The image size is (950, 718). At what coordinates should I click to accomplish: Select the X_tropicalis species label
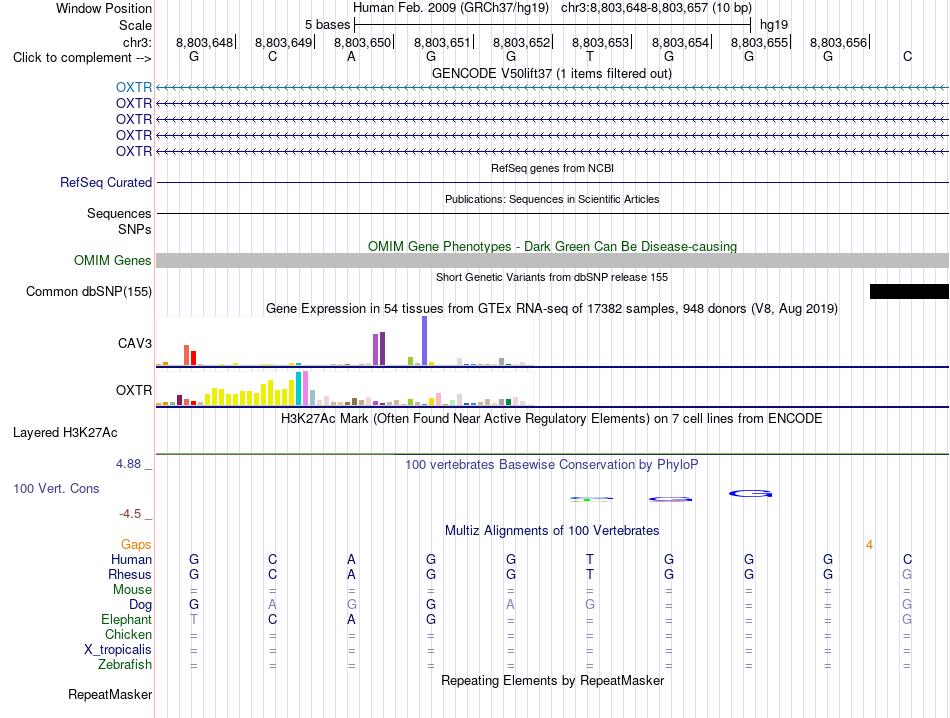click(118, 650)
